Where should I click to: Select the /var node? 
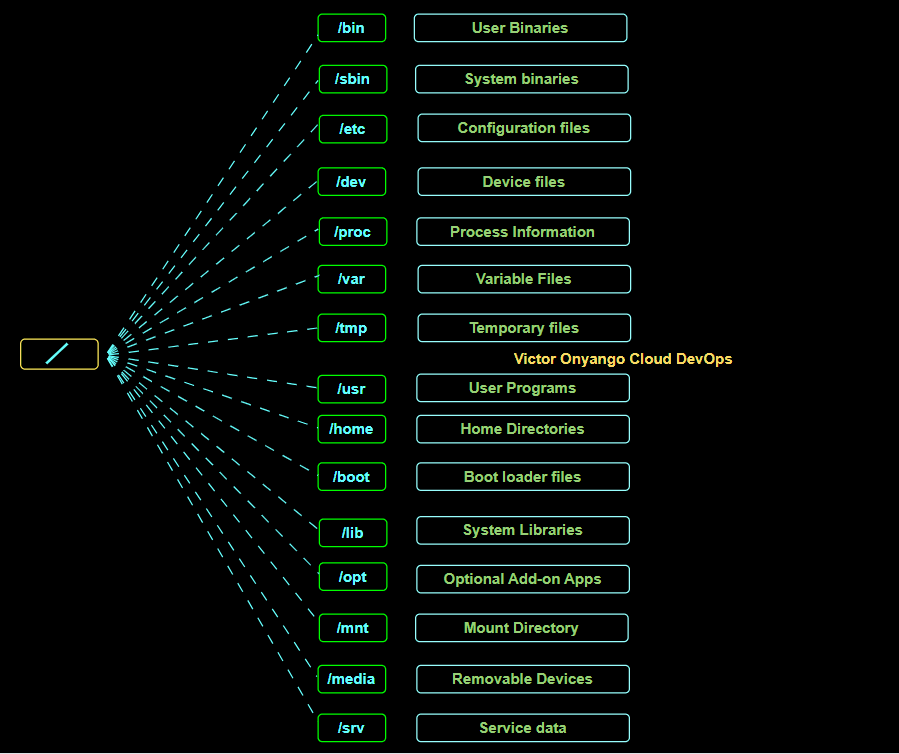pyautogui.click(x=351, y=279)
